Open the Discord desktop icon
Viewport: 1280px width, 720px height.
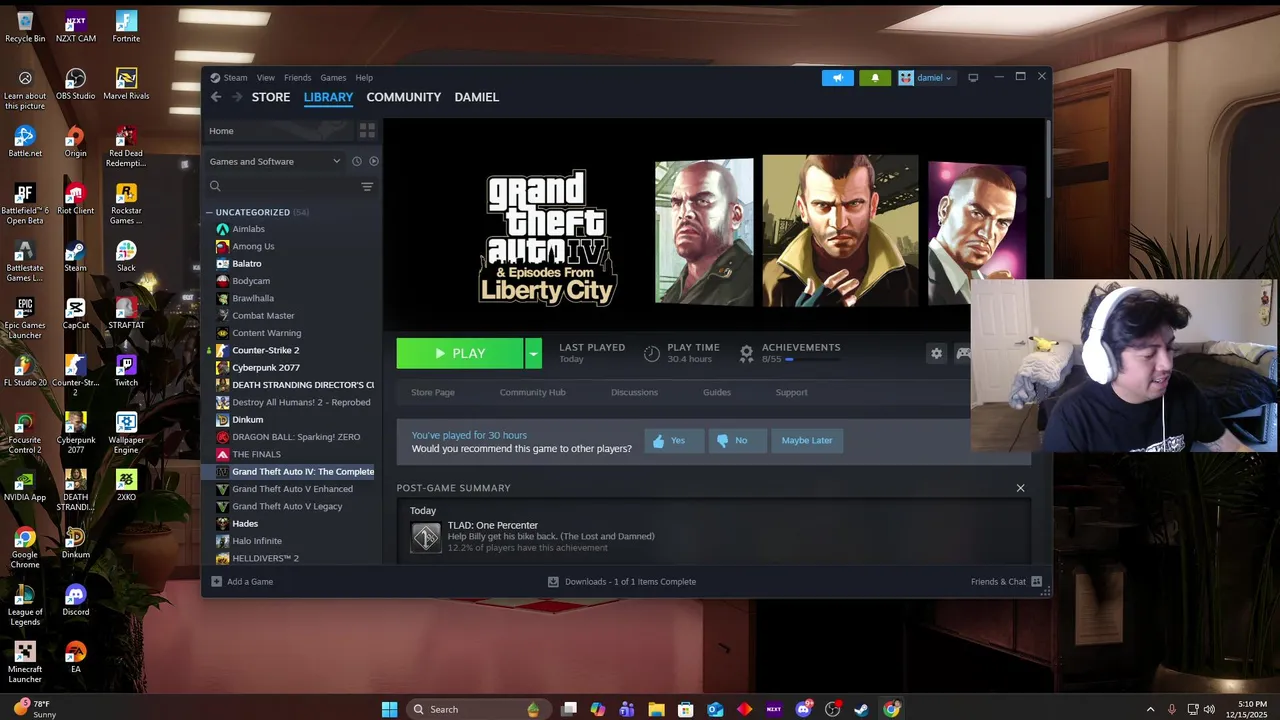coord(75,601)
